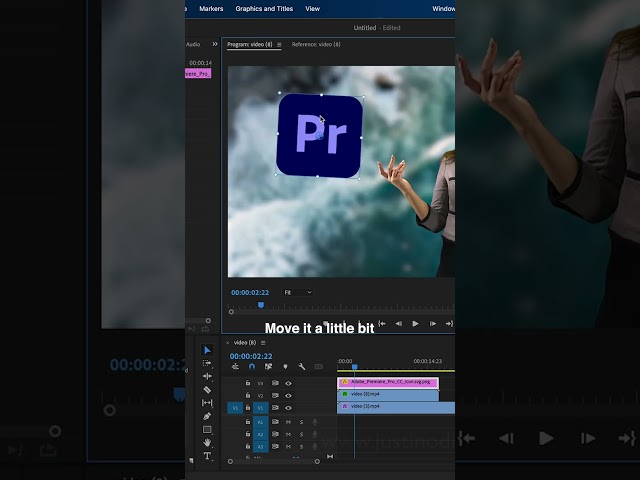The height and width of the screenshot is (480, 640).
Task: Hide track V2 with eye icon
Action: (288, 396)
